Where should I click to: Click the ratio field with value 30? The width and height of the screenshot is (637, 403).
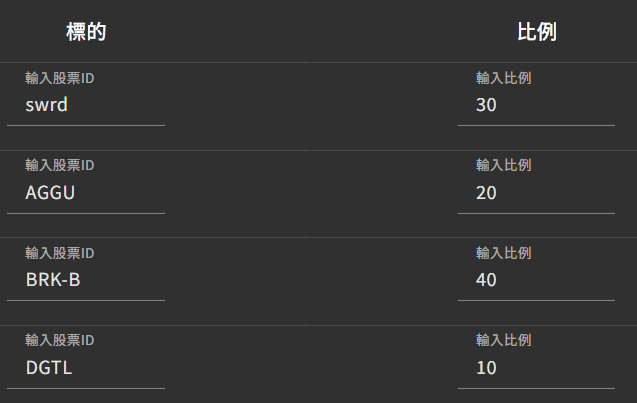(x=536, y=104)
